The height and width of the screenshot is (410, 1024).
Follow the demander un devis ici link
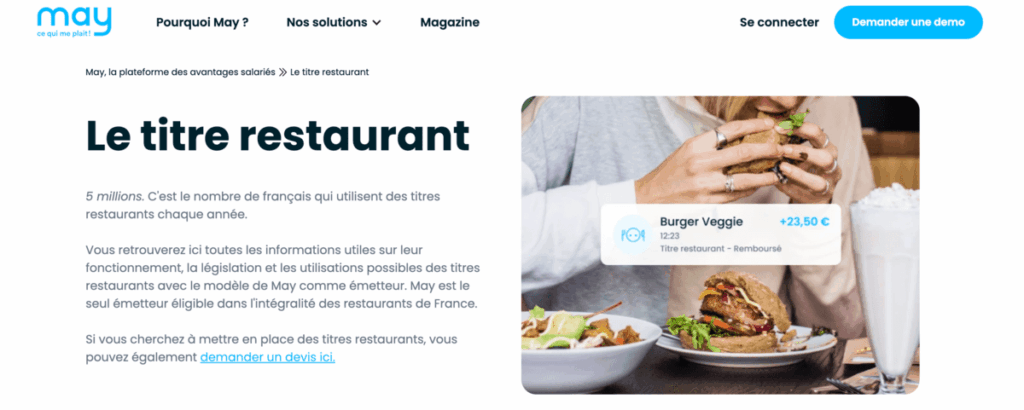tap(267, 357)
